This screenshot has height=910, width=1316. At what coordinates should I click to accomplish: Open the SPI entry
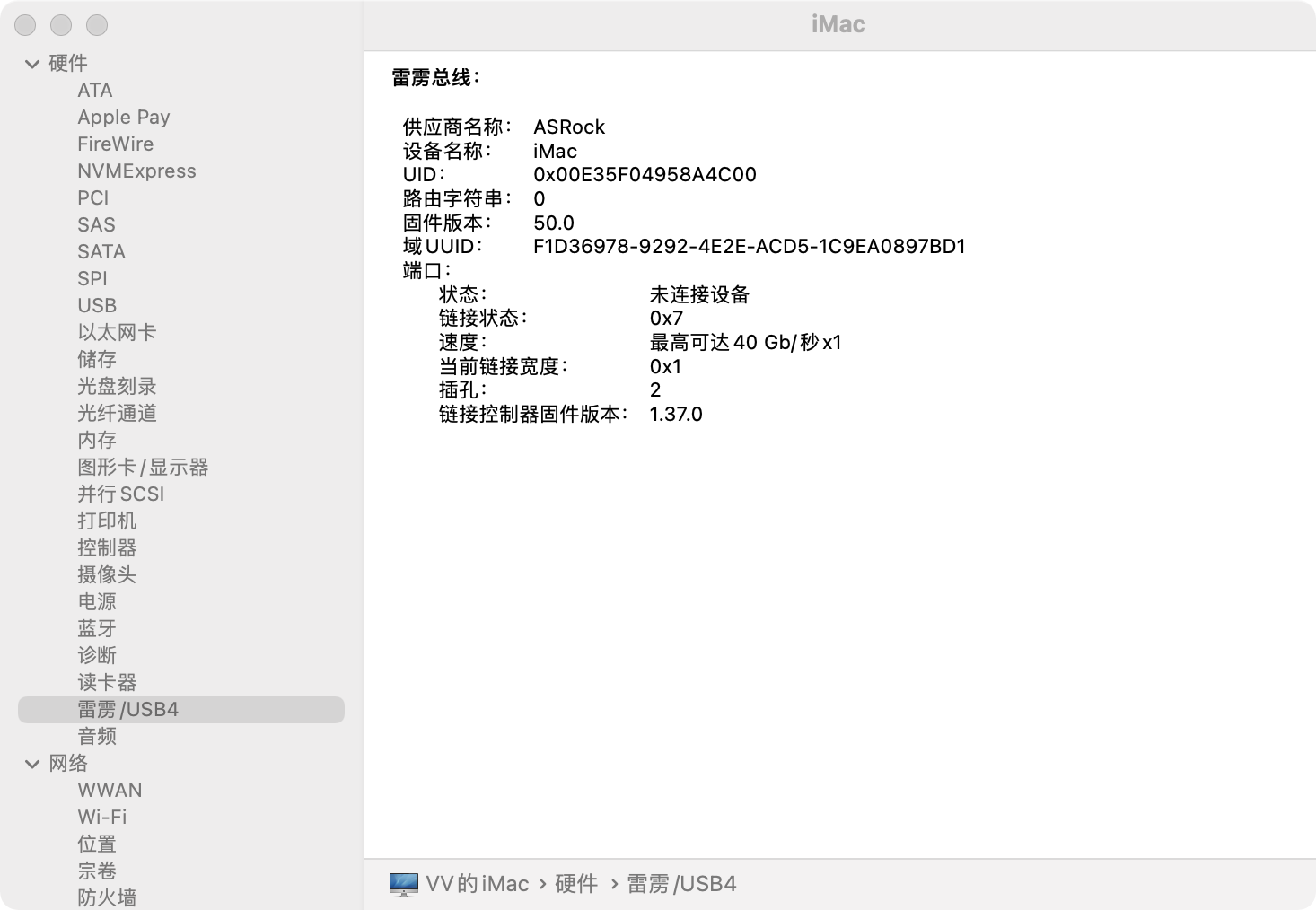click(92, 278)
